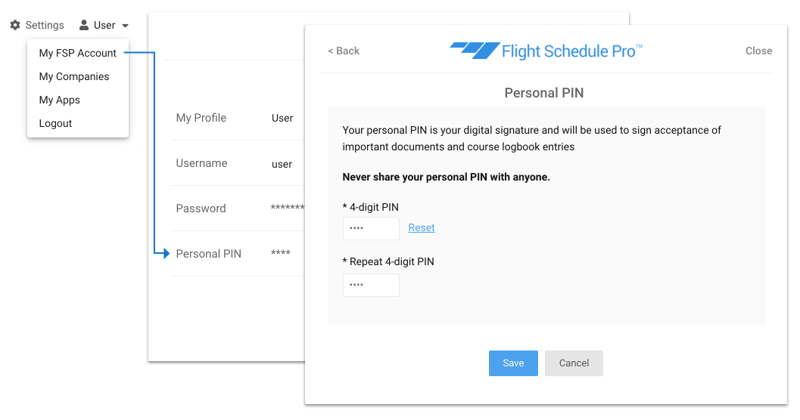Save the personal PIN
The height and width of the screenshot is (420, 800).
point(513,363)
